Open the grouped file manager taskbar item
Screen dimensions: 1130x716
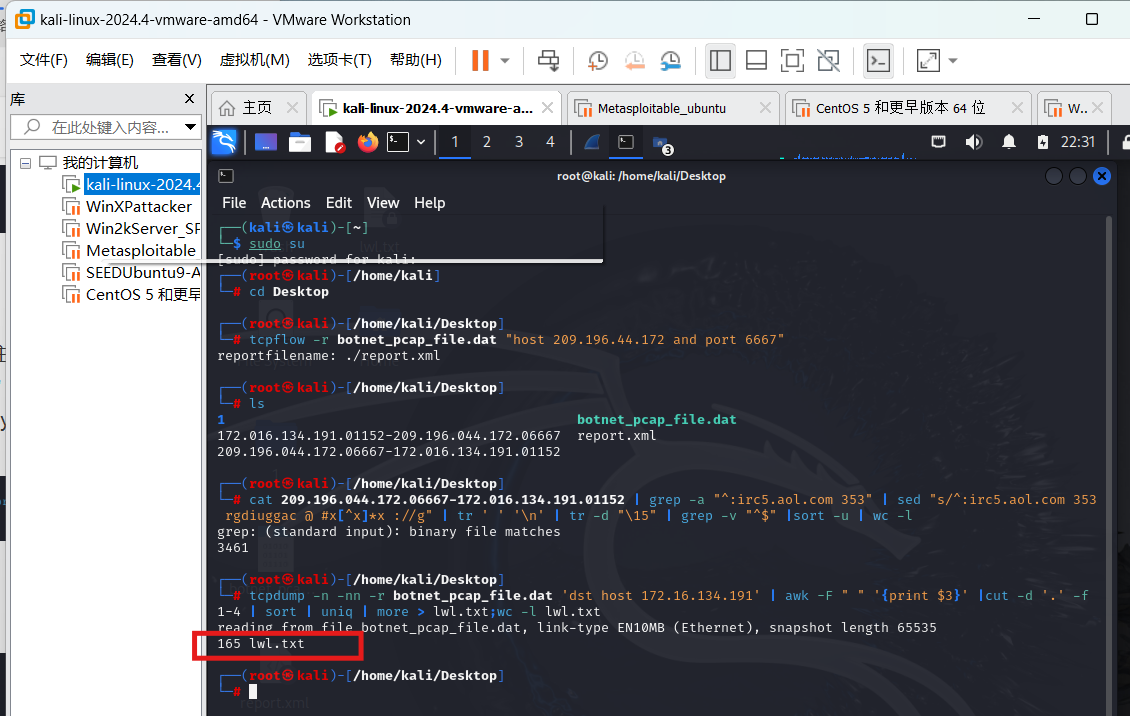(662, 144)
